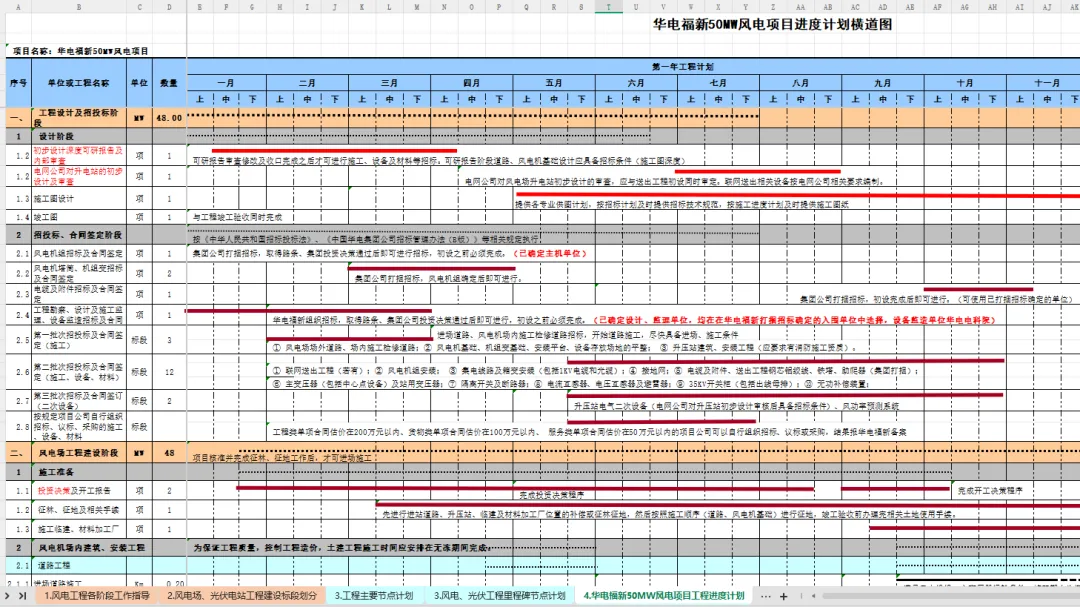Click the red cell 电网公司对升电站的初步设计及审查
This screenshot has height=607, width=1080.
(x=79, y=176)
